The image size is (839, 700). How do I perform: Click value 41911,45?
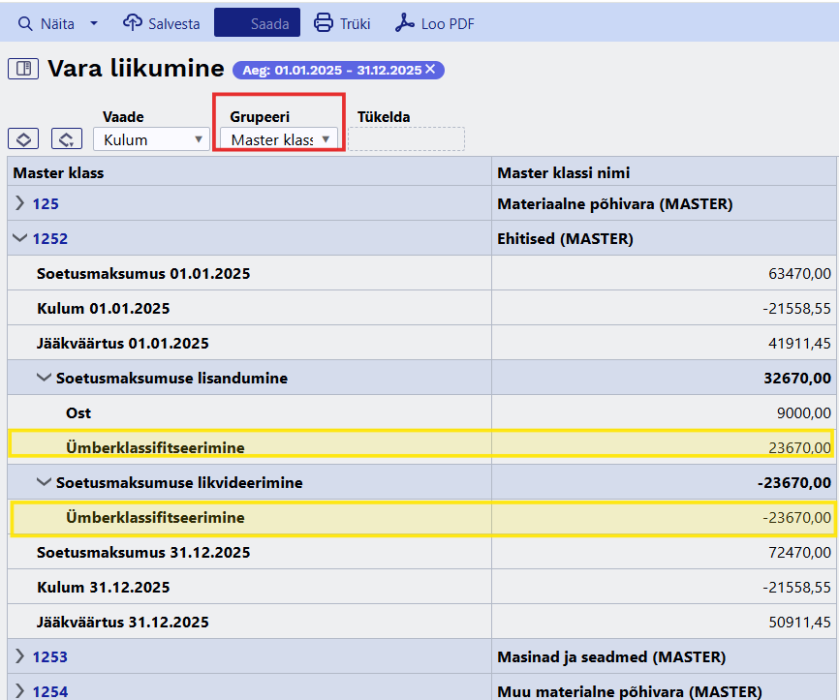pos(799,343)
